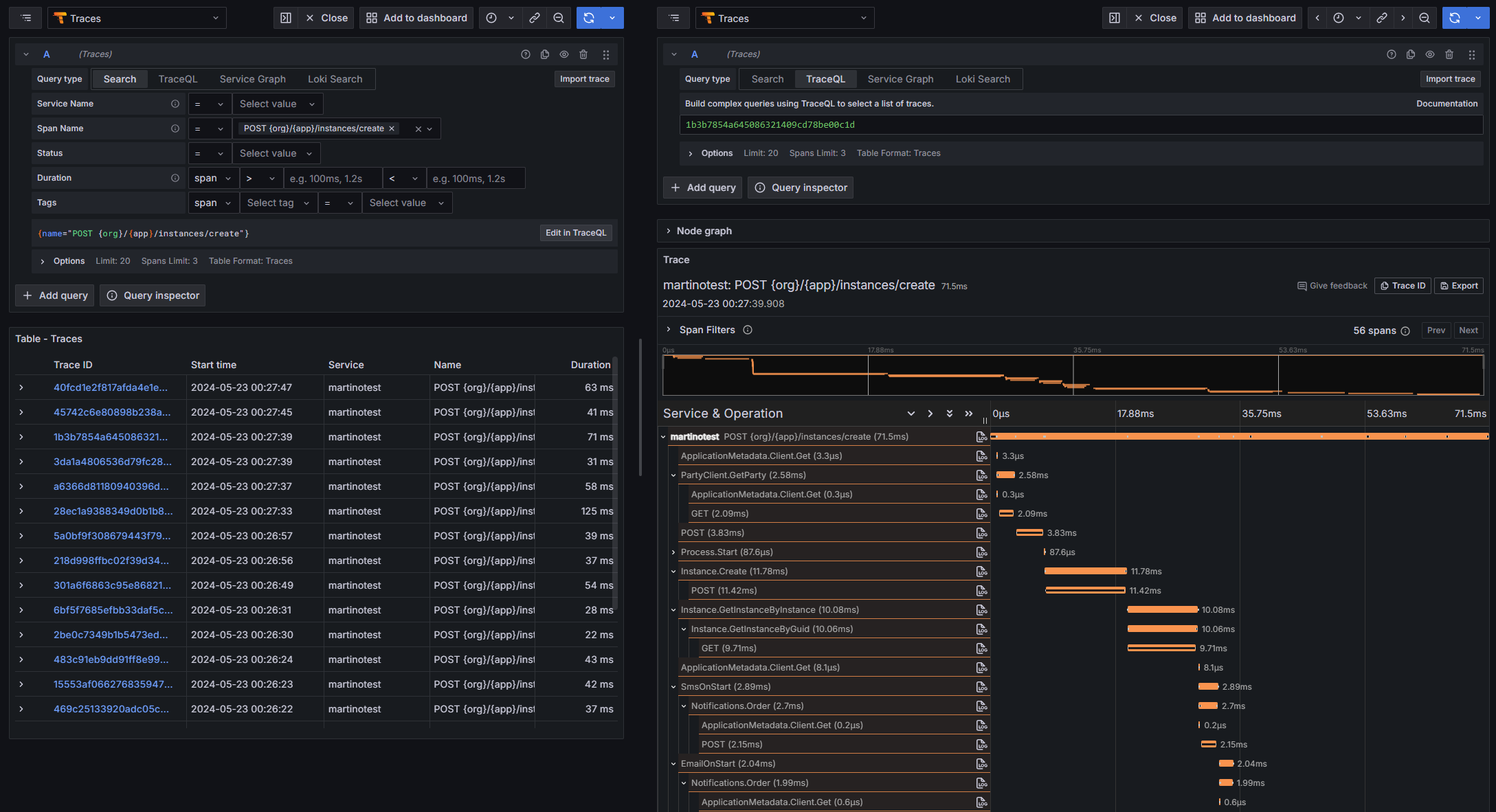Open trace 28ec1a9388349d0b1b8 link
Screen dimensions: 1496x812
[113, 511]
